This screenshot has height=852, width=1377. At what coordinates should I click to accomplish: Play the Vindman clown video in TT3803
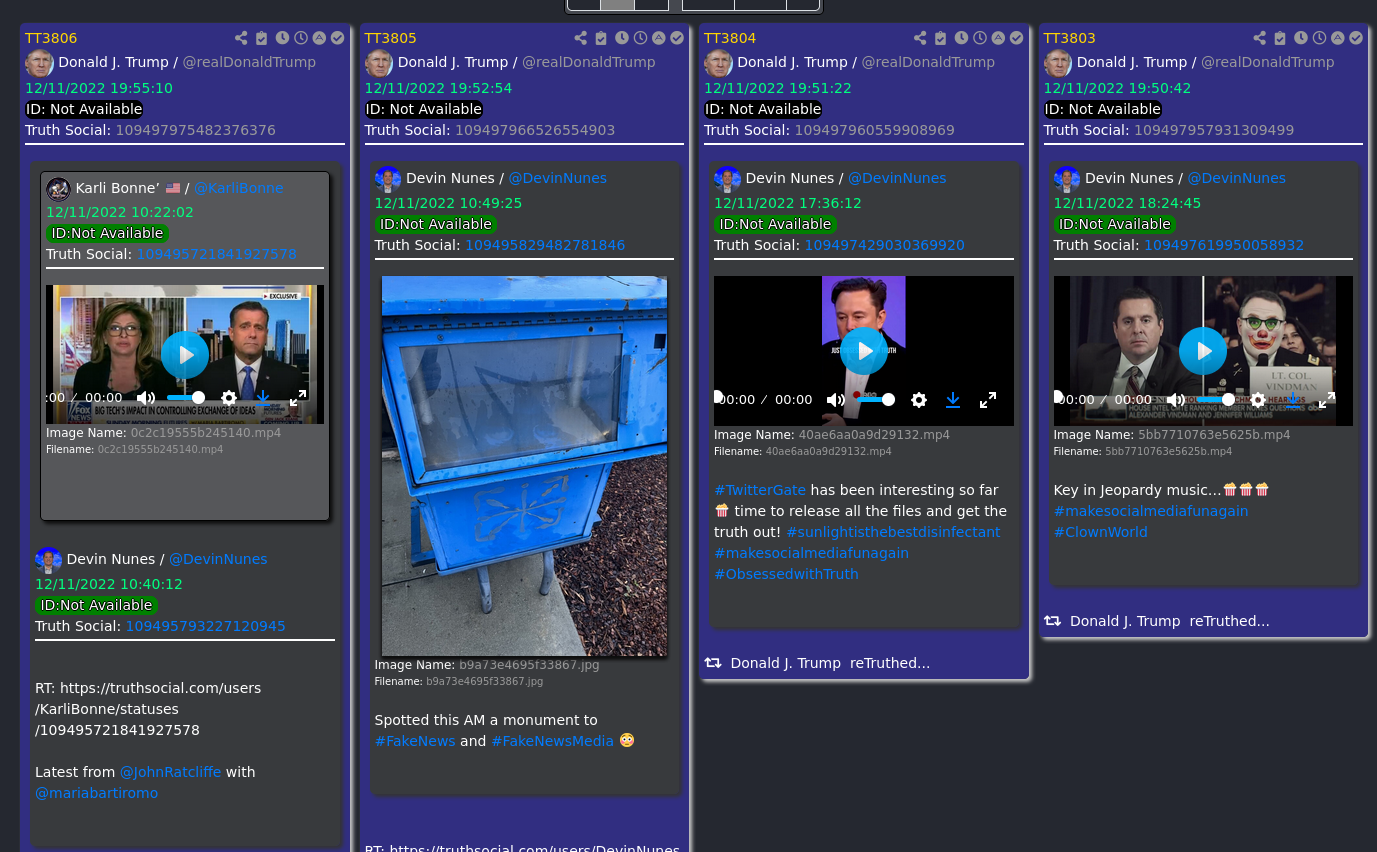1203,351
